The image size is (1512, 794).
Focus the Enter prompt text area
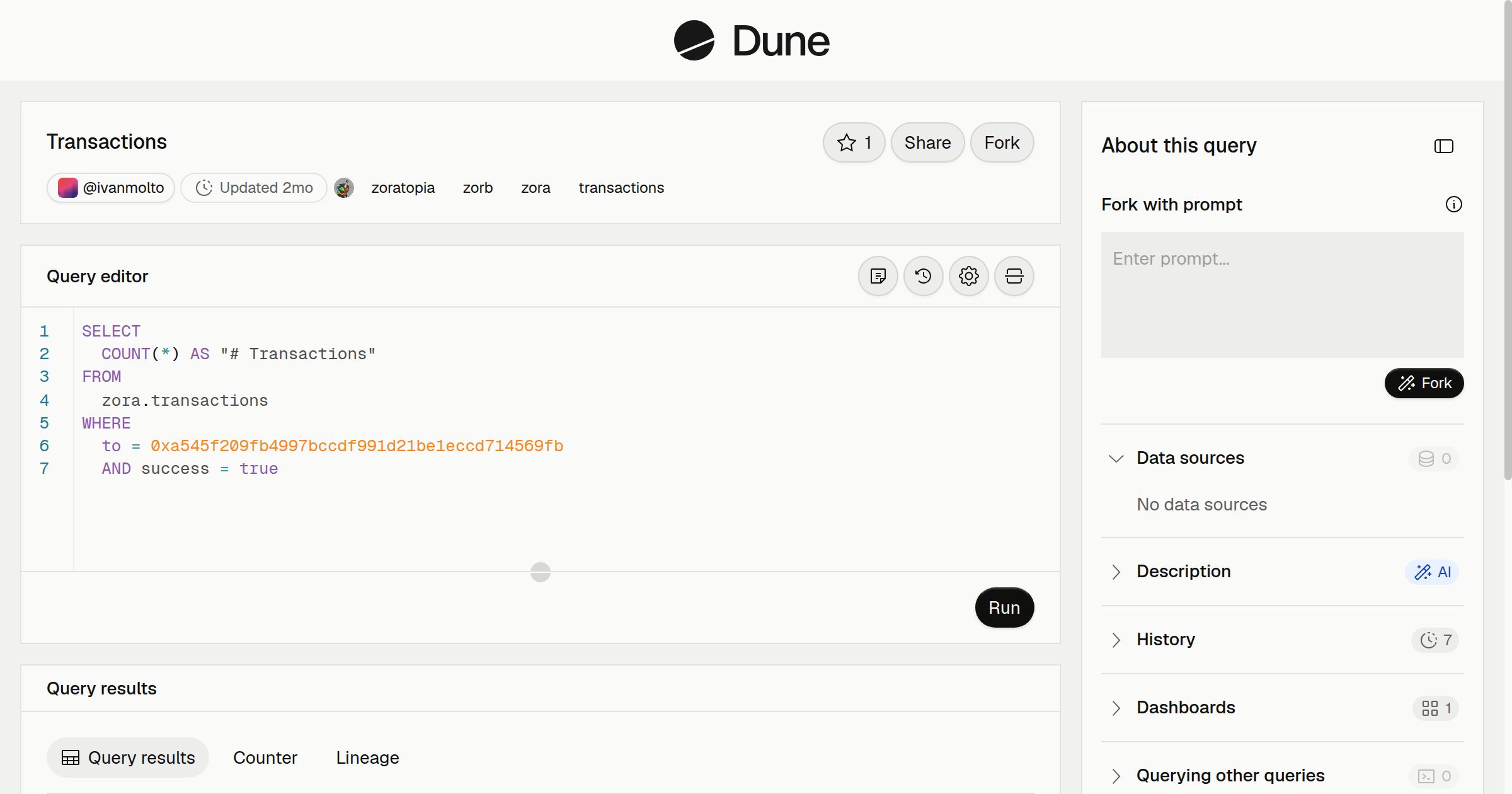coord(1282,295)
